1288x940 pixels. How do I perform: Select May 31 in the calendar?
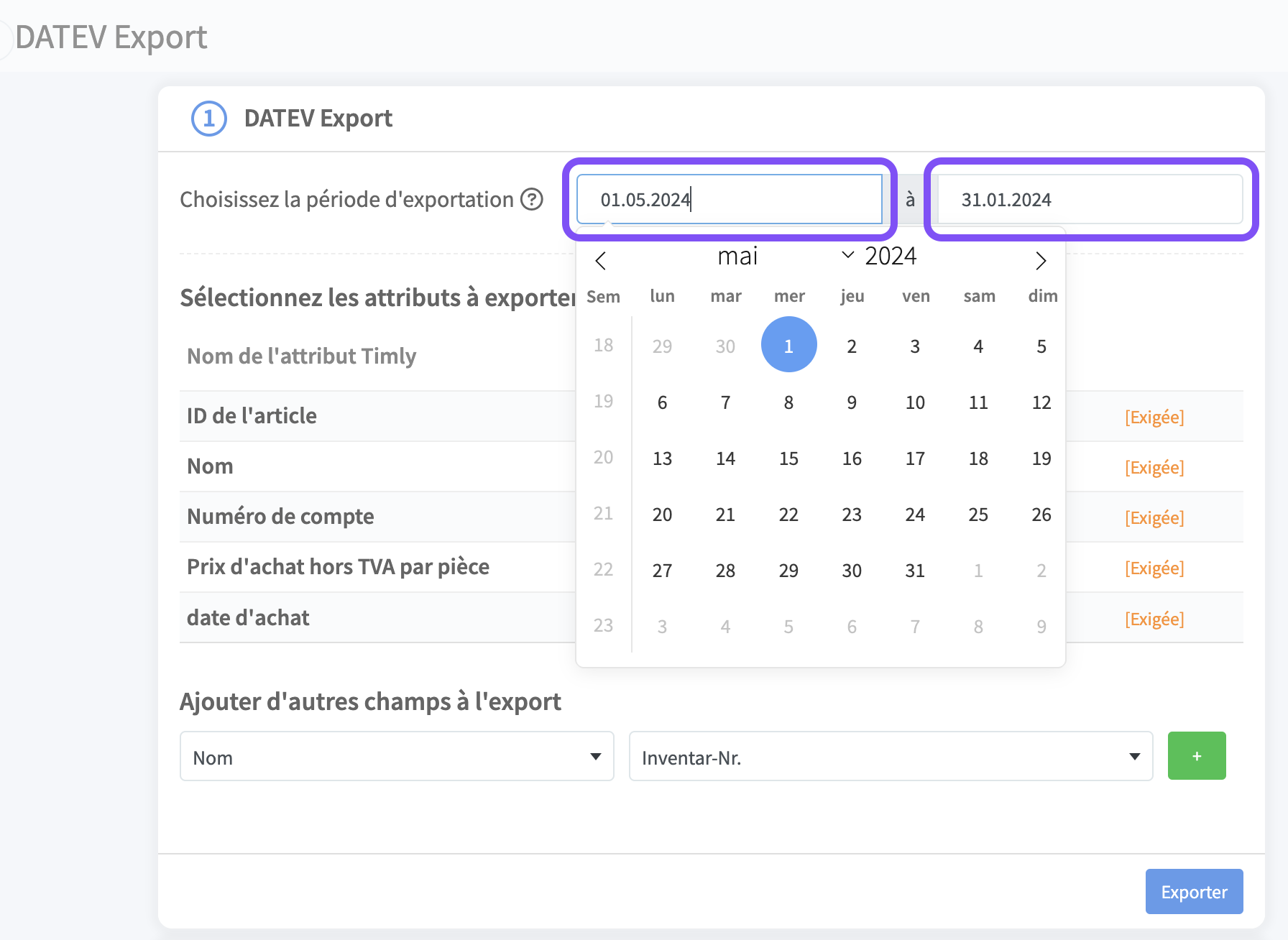coord(915,571)
